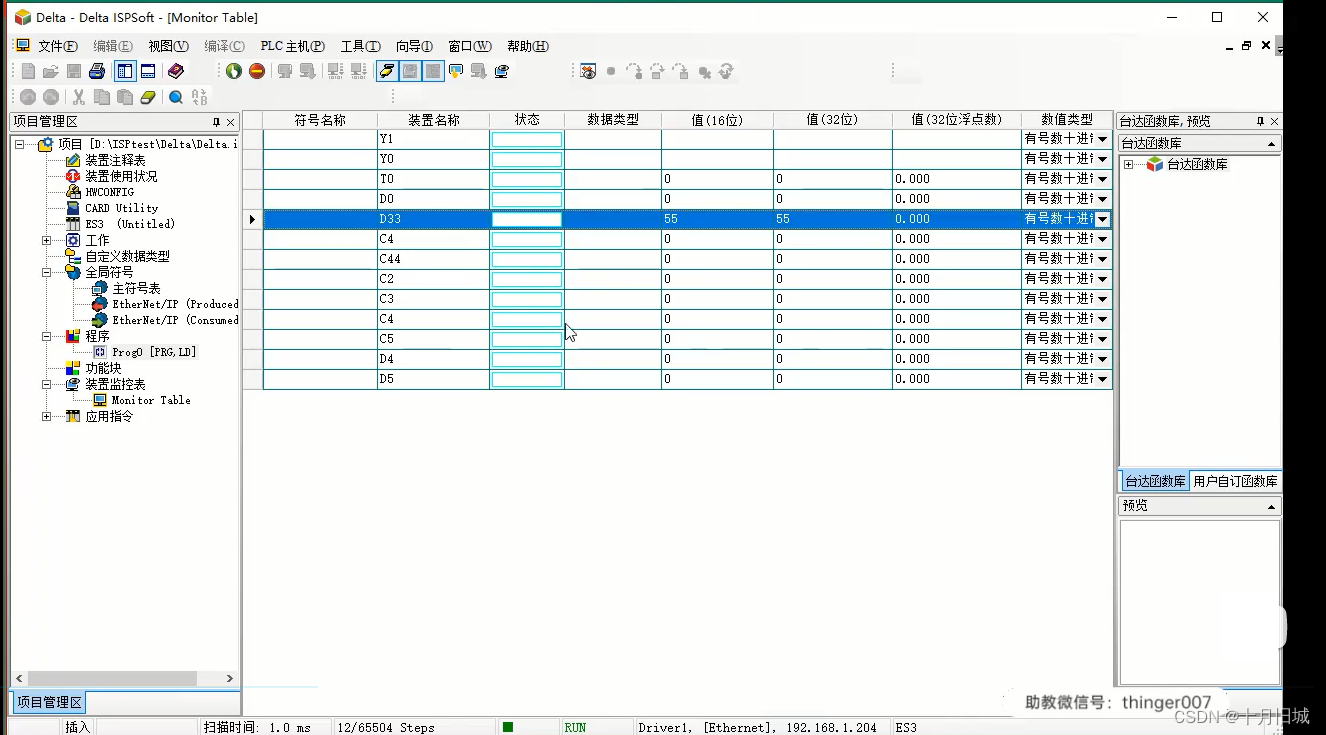Pin the 项目管理区 panel

(216, 122)
